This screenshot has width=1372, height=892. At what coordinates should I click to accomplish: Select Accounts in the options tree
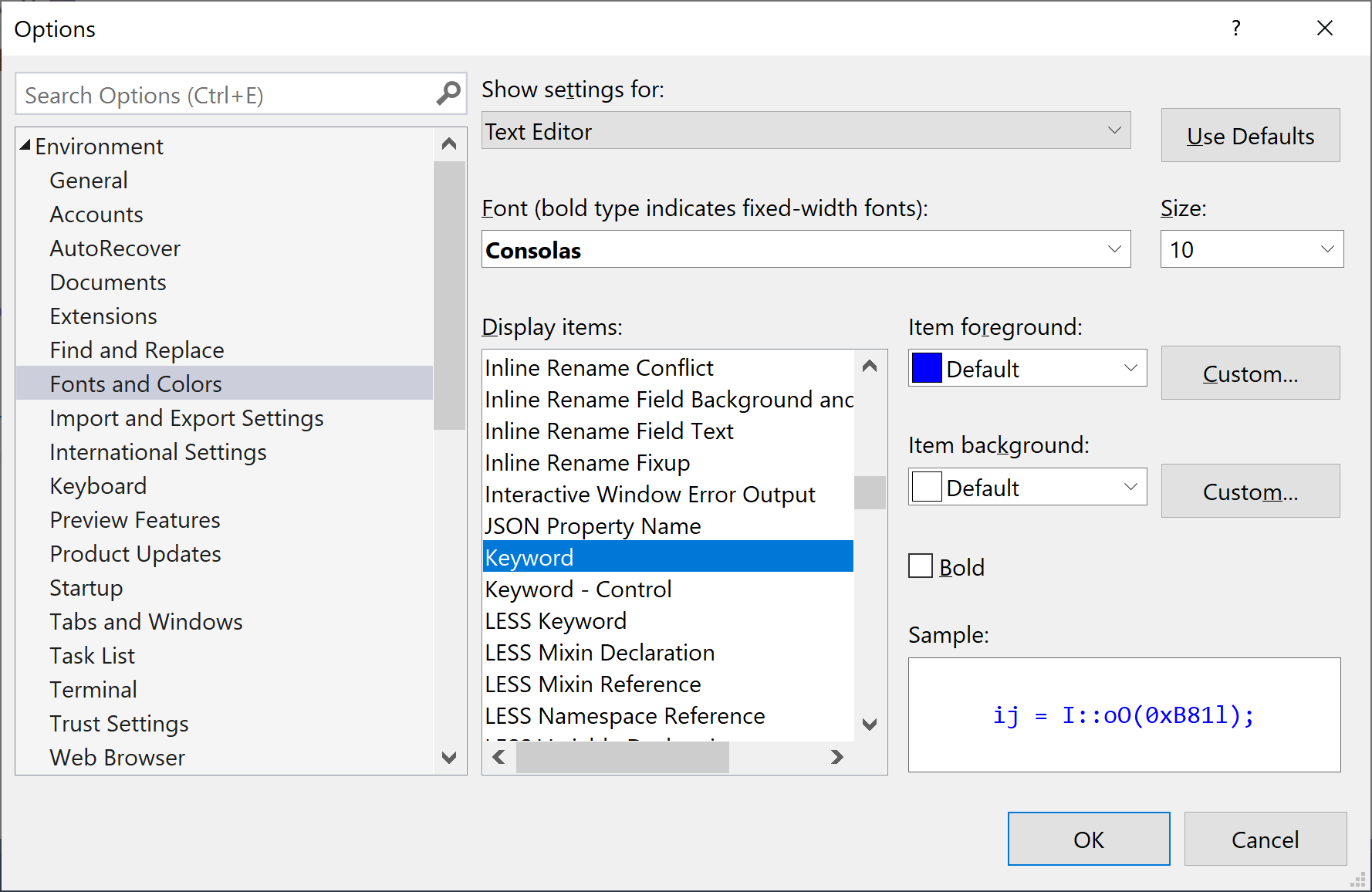click(x=96, y=214)
